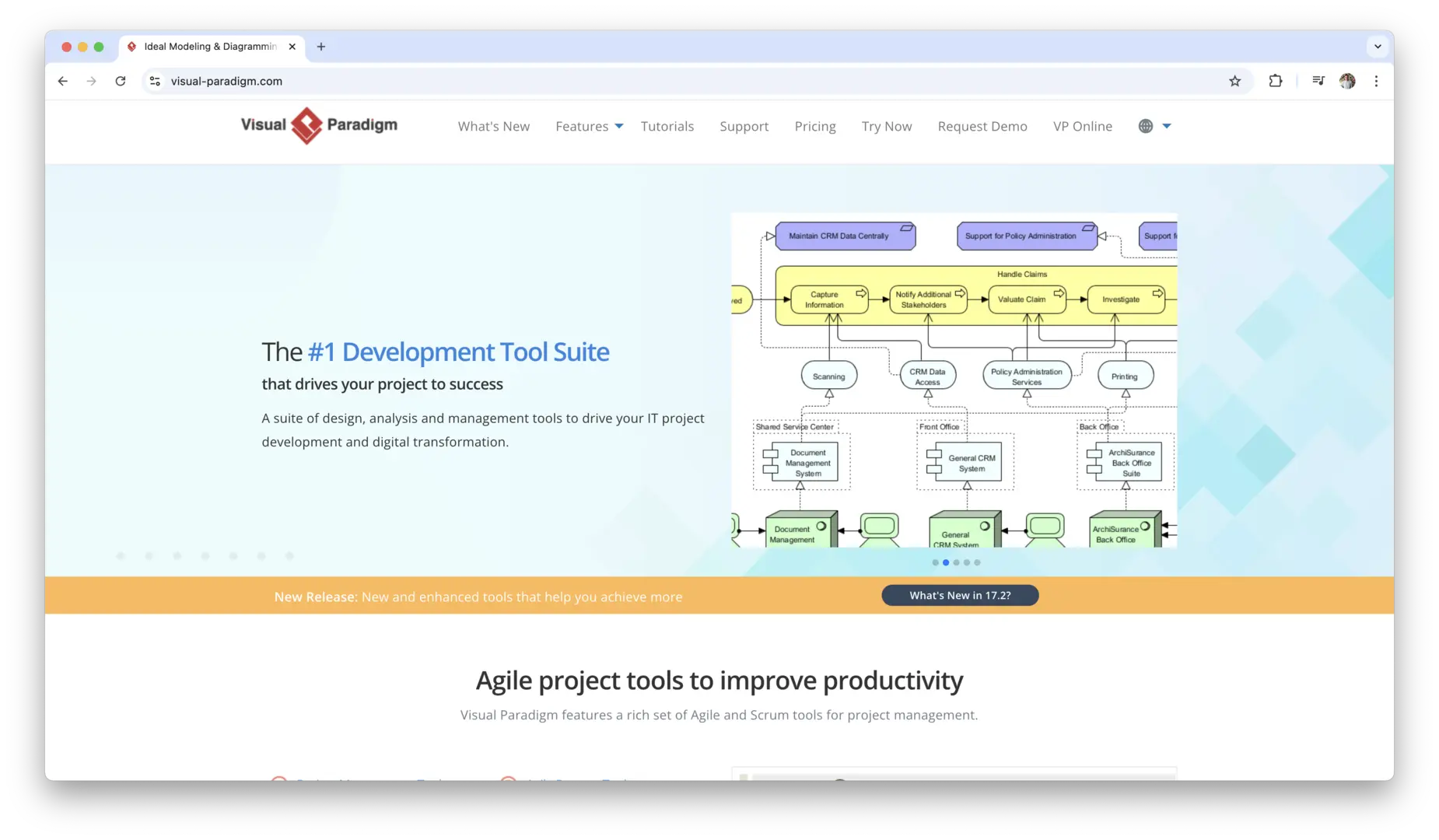
Task: Click the New Release banner text
Action: (478, 597)
